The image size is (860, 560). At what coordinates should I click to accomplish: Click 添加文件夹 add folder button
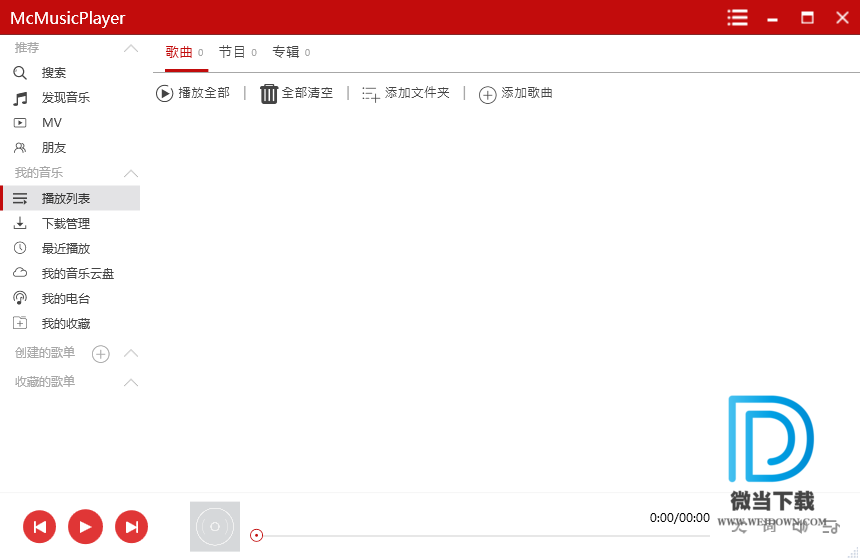[x=406, y=93]
